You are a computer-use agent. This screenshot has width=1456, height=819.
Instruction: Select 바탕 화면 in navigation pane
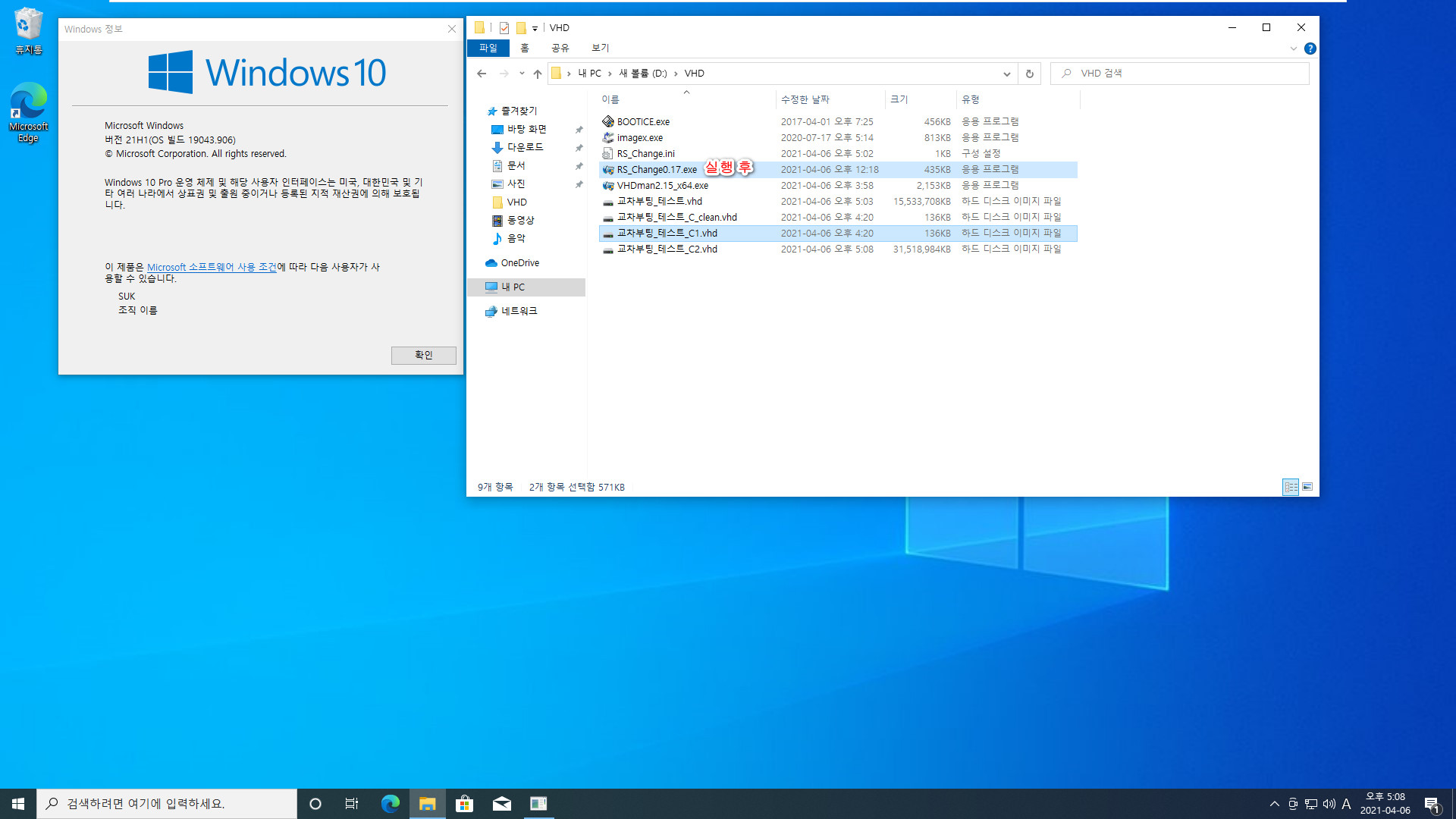click(526, 130)
